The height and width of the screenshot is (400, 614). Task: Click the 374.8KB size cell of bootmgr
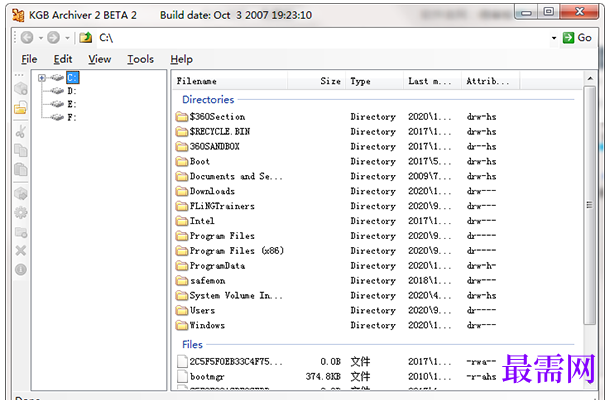(x=323, y=376)
